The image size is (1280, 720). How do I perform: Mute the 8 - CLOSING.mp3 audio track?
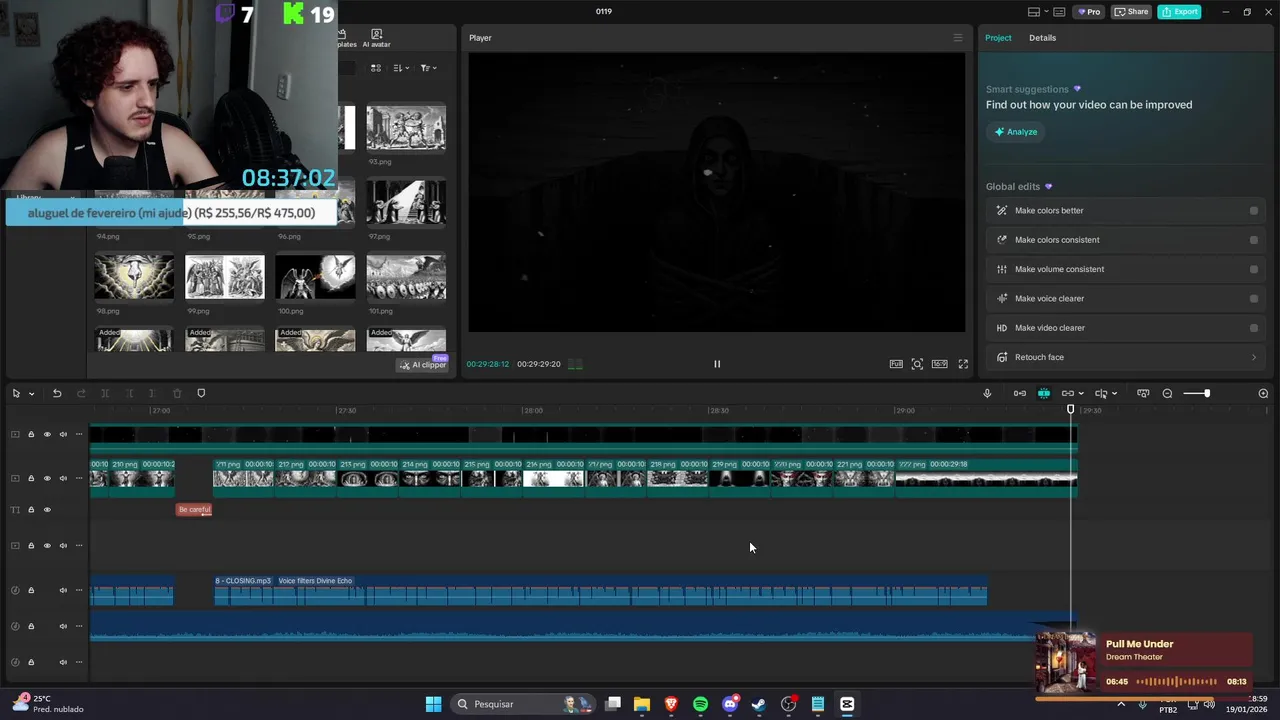pos(63,590)
